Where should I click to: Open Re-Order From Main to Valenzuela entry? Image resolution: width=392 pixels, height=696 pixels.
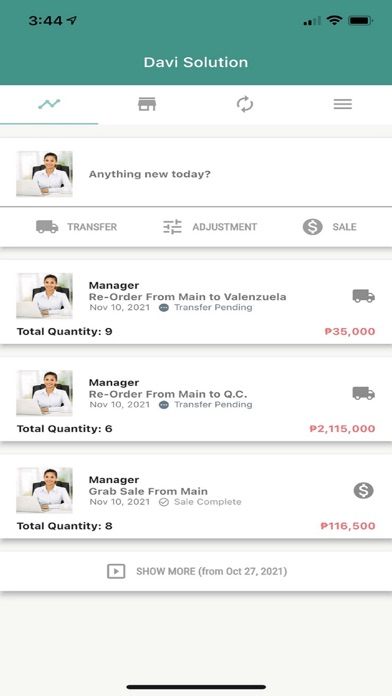pyautogui.click(x=196, y=302)
